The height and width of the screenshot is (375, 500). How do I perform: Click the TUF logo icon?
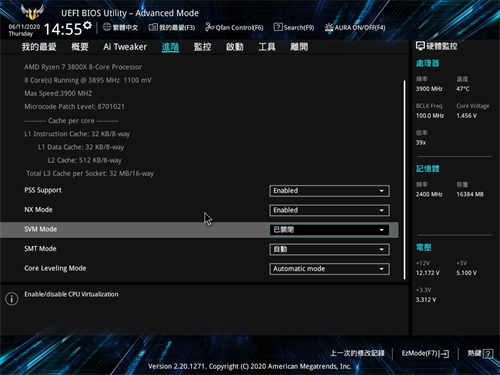32,12
